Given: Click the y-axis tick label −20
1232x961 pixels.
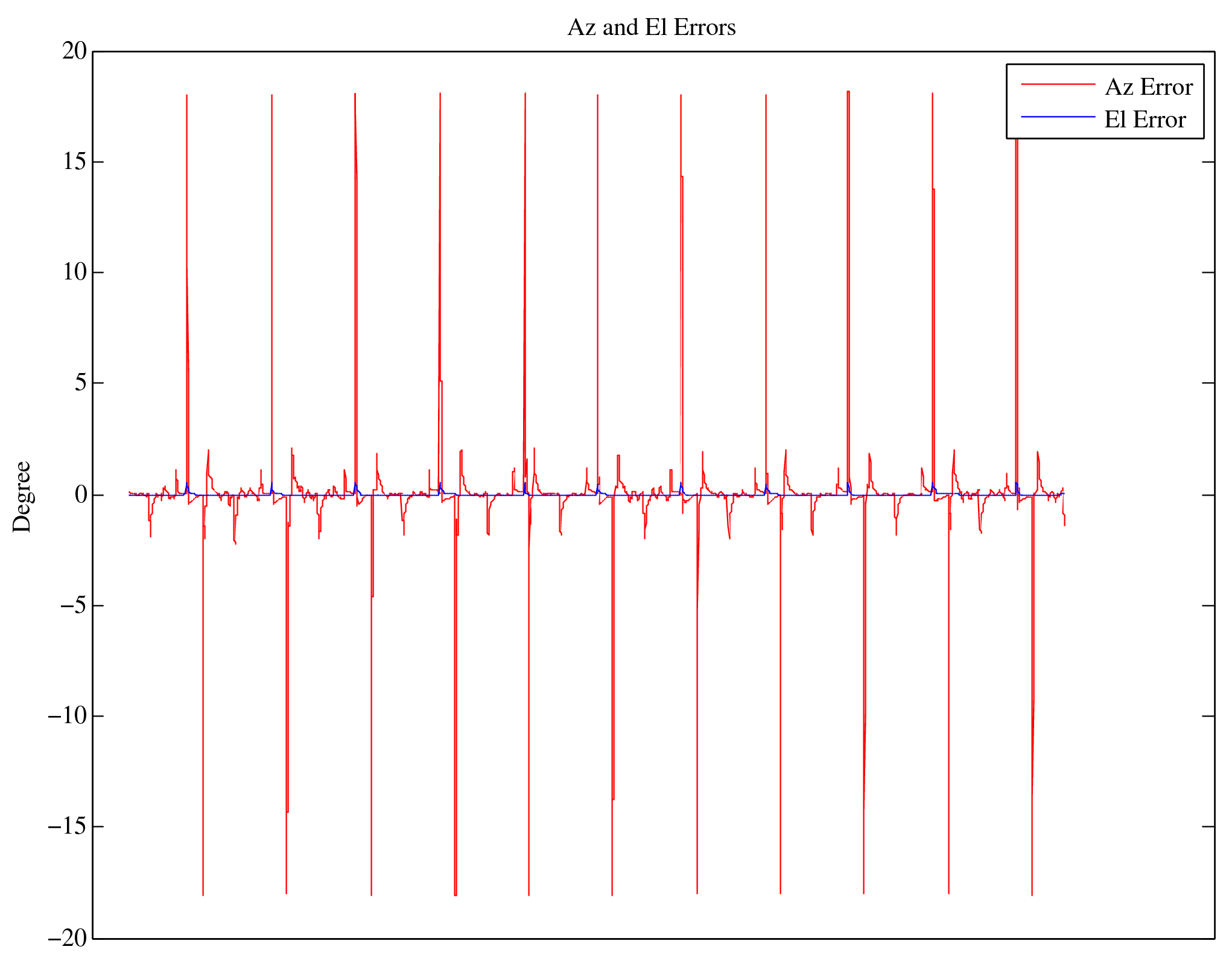Looking at the screenshot, I should click(x=68, y=938).
